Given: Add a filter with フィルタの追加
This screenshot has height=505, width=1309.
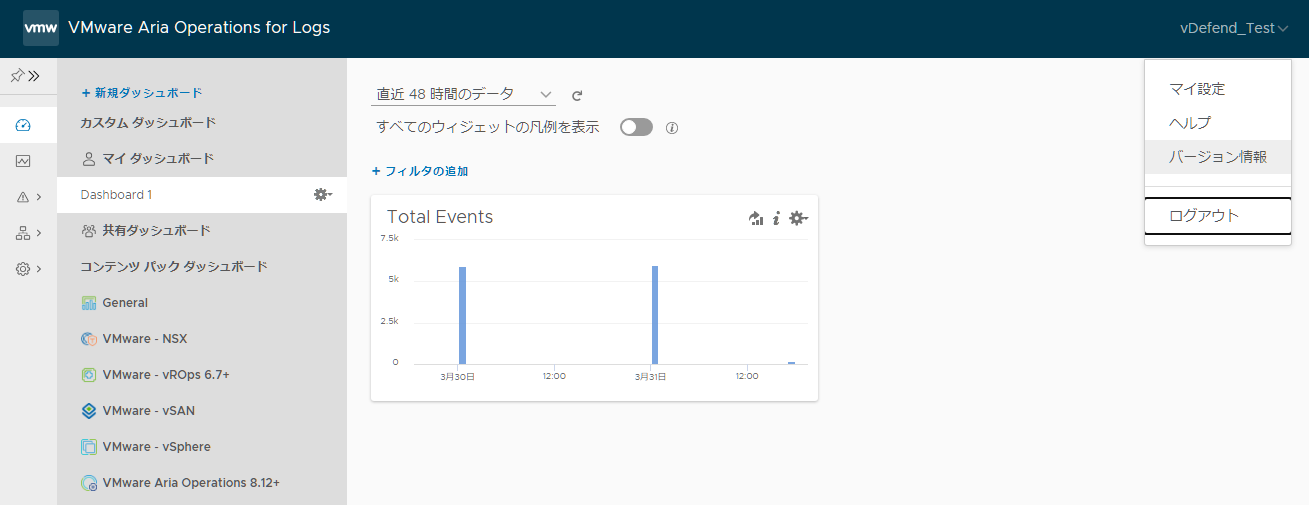Looking at the screenshot, I should coord(420,171).
